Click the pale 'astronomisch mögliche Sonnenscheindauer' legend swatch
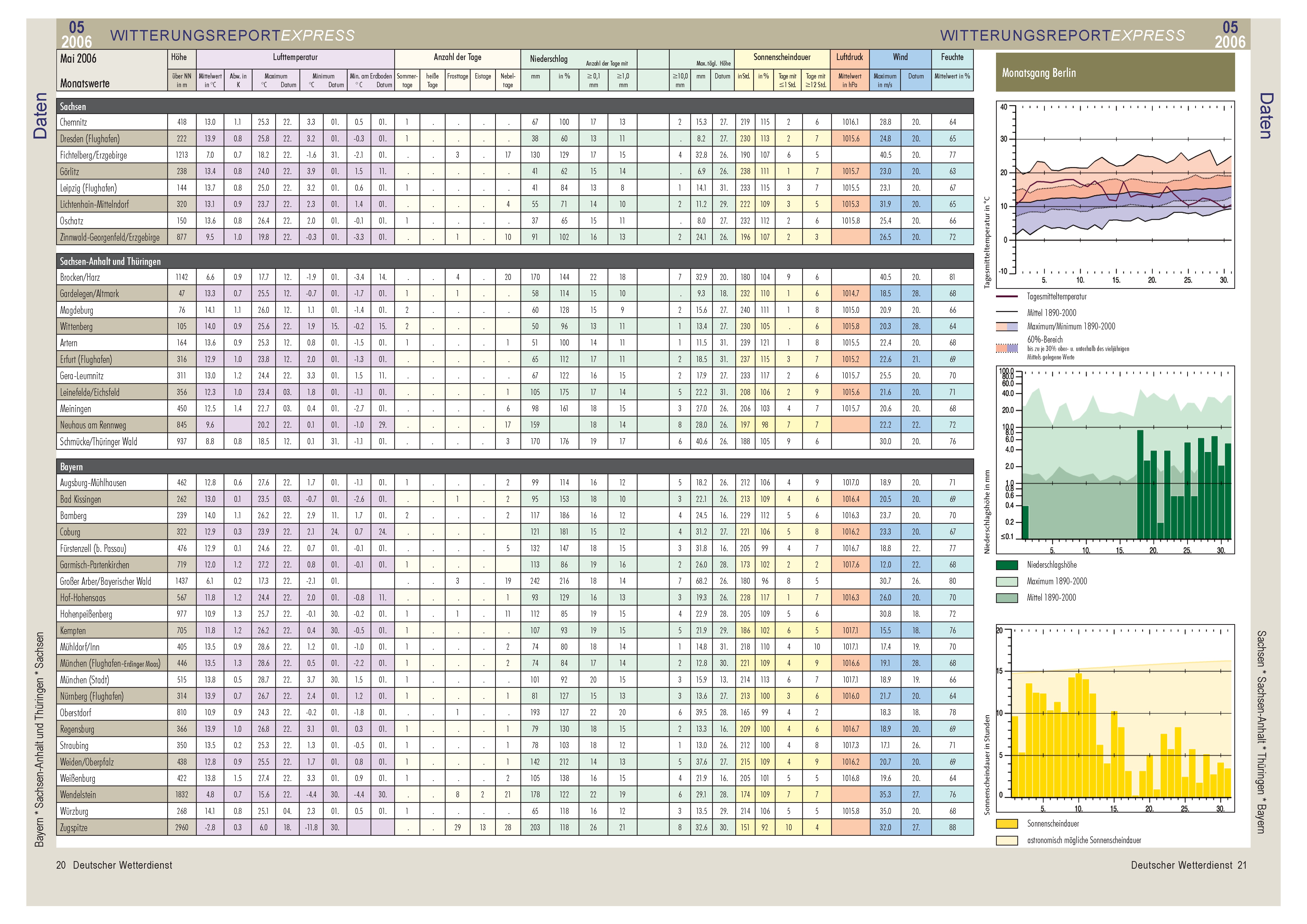Screen dimensions: 1307x924 click(1007, 840)
